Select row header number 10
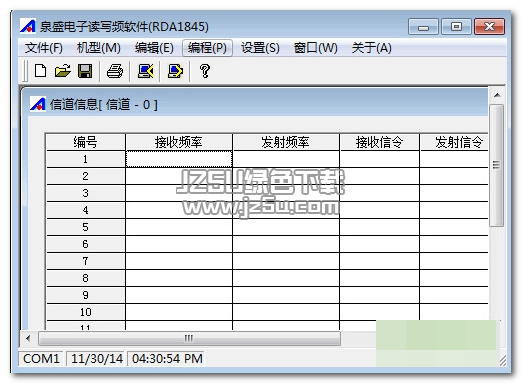Image resolution: width=522 pixels, height=384 pixels. tap(86, 312)
